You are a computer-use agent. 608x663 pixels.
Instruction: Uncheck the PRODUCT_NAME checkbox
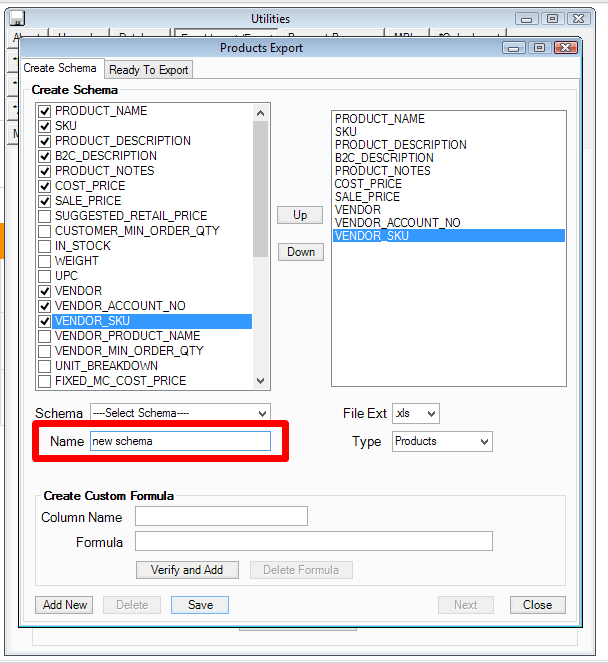(x=44, y=111)
